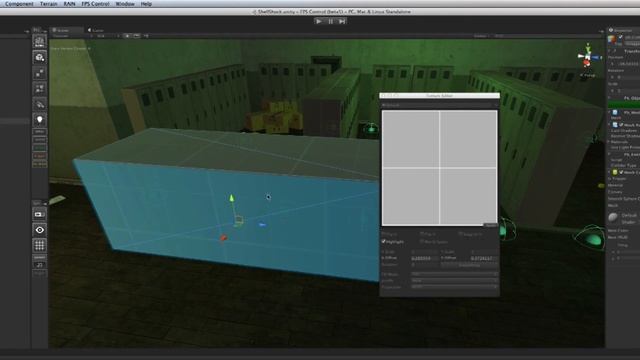Click small button below texture preview corner

(x=490, y=225)
